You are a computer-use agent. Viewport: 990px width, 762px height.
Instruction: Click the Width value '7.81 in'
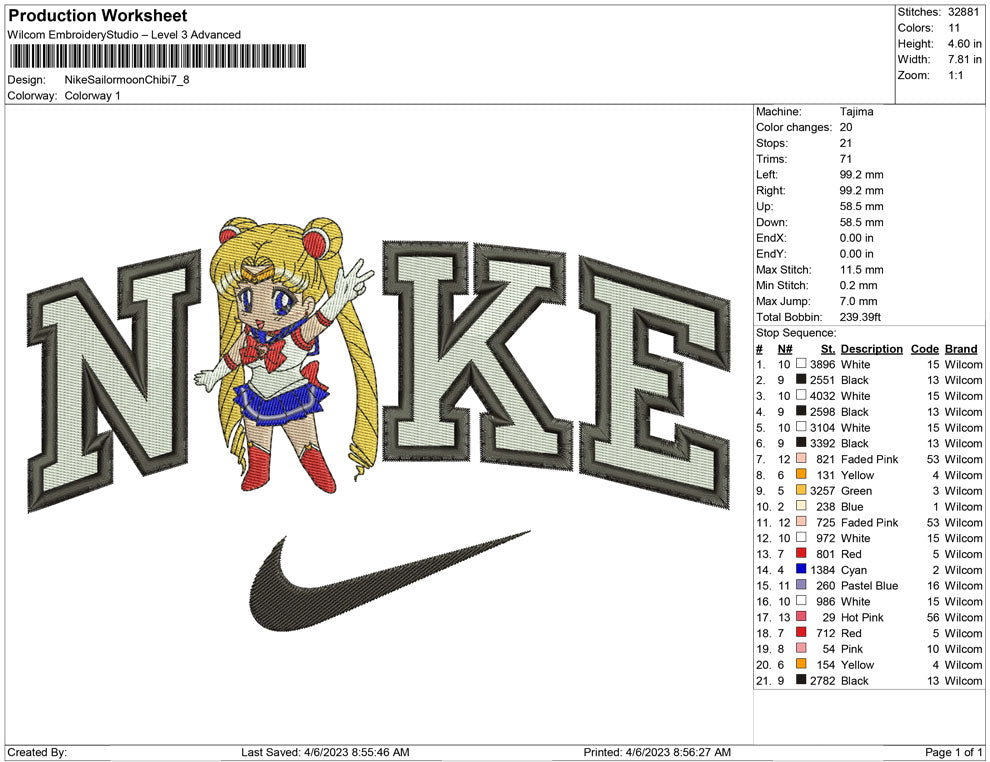(x=964, y=59)
